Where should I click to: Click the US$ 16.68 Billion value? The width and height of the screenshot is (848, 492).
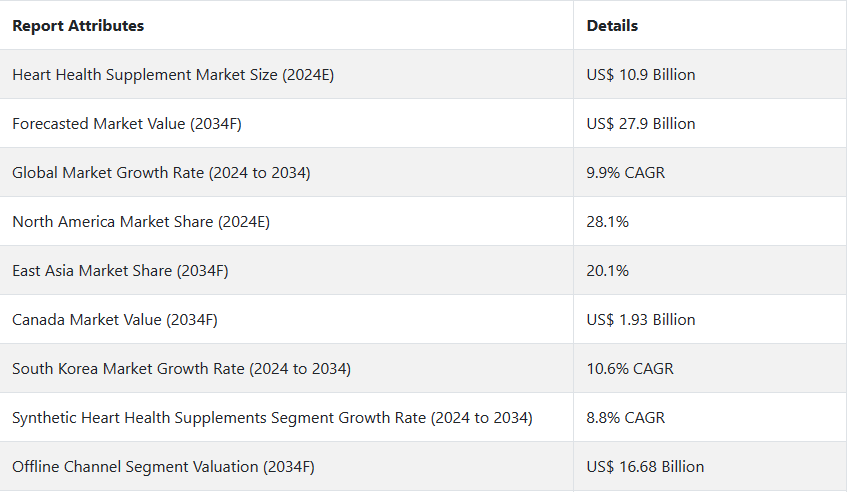click(645, 467)
